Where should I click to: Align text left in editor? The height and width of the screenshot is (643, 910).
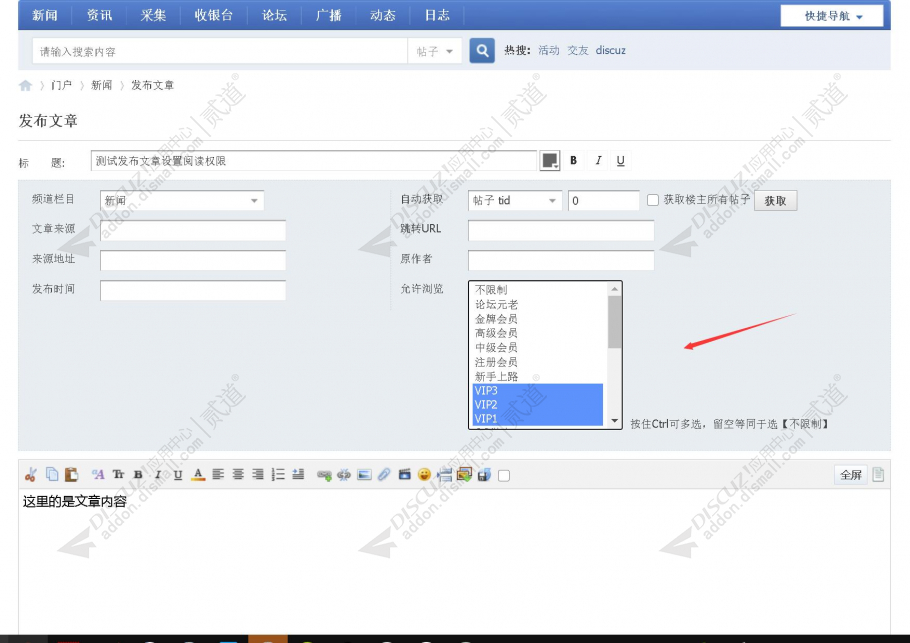click(218, 475)
